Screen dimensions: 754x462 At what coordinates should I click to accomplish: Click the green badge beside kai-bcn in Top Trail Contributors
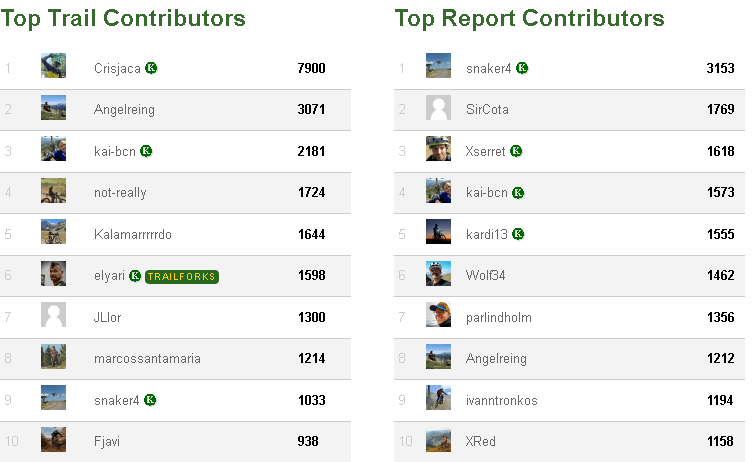coord(146,151)
